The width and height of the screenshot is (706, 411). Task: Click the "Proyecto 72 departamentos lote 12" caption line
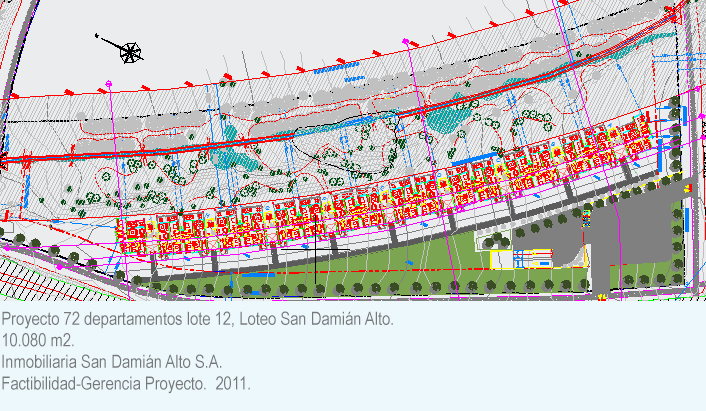tap(198, 319)
